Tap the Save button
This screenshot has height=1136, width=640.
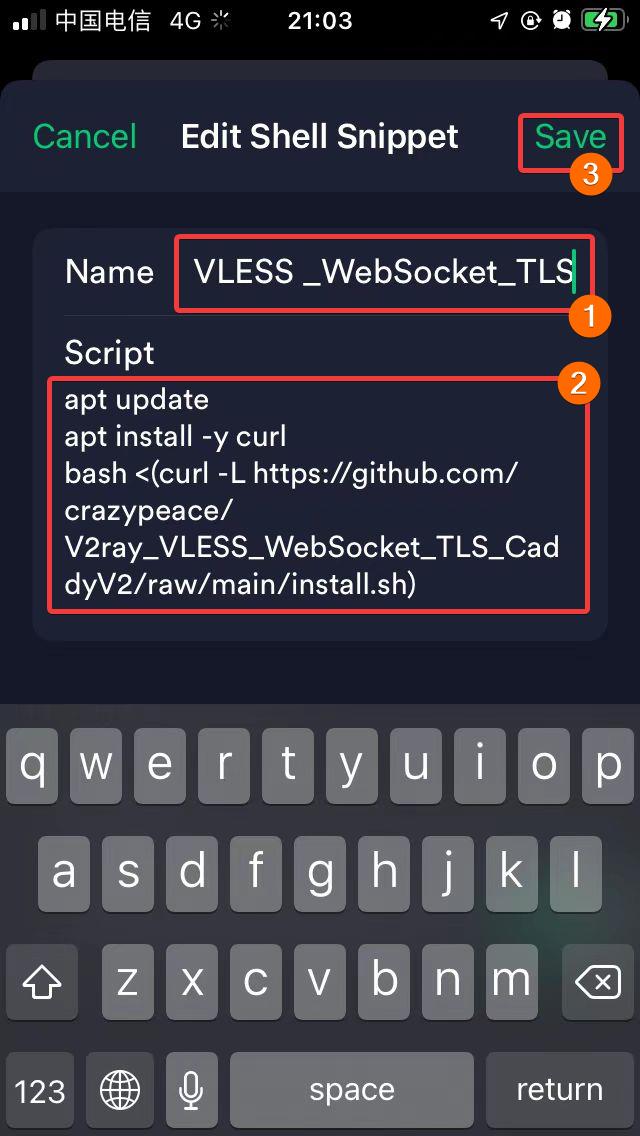coord(570,136)
